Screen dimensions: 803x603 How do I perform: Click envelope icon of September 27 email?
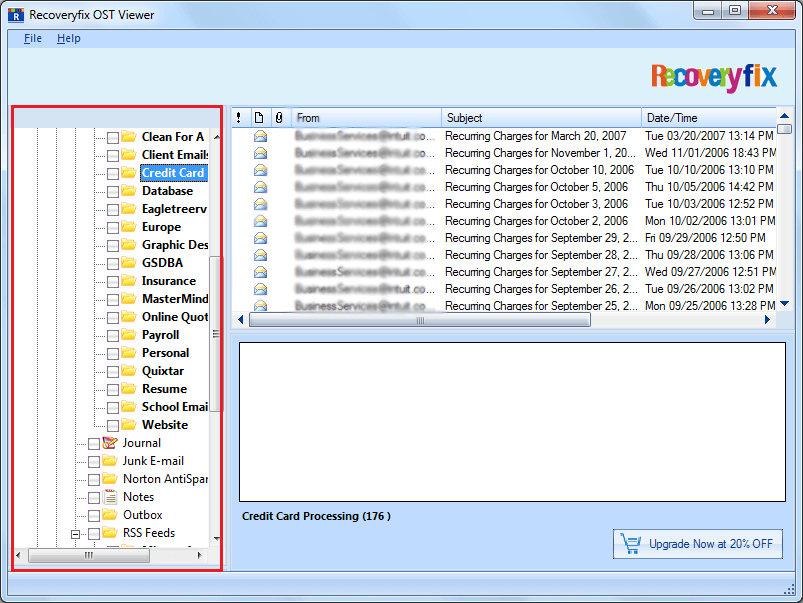tap(261, 272)
